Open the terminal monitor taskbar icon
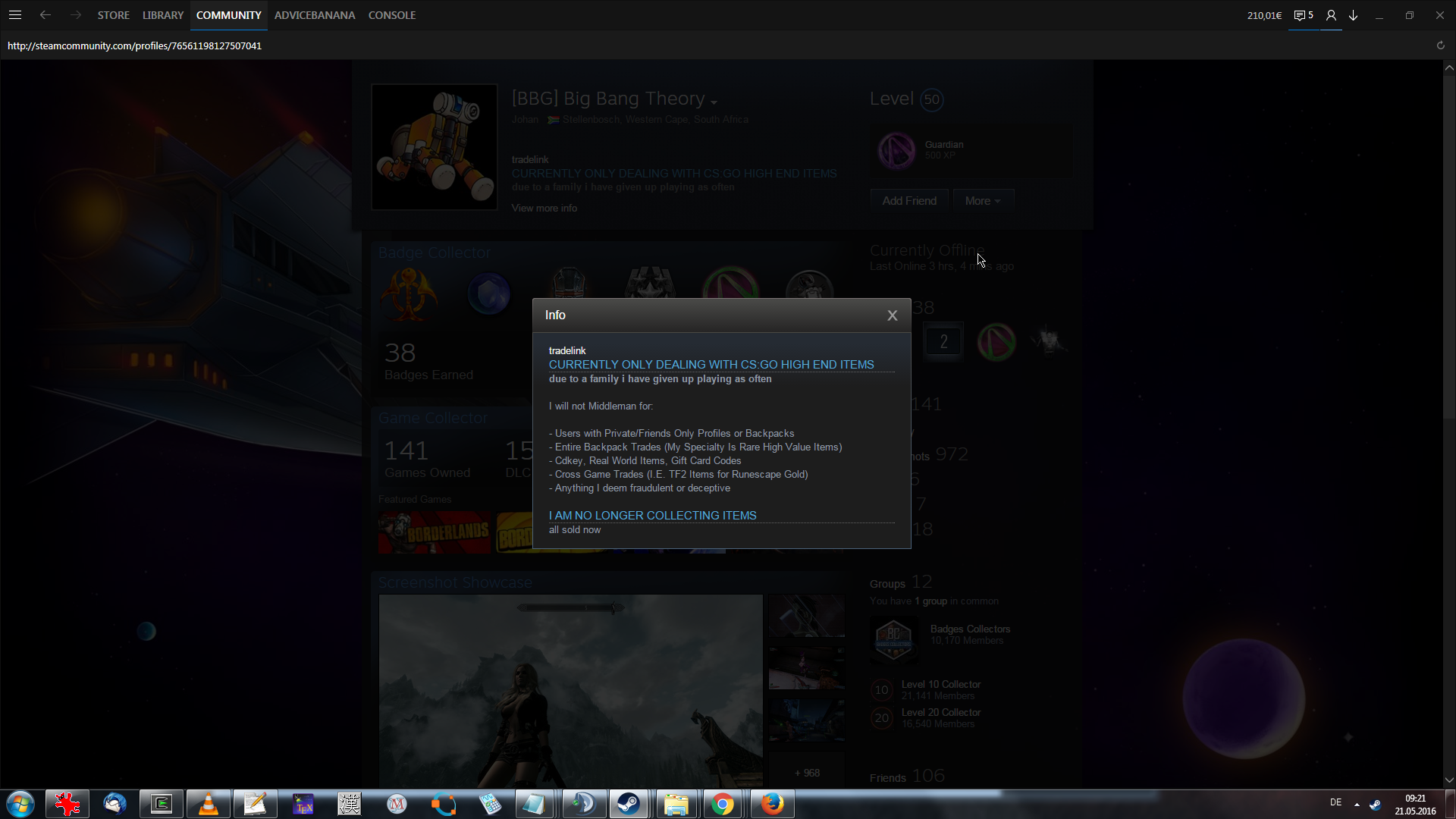 coord(162,804)
